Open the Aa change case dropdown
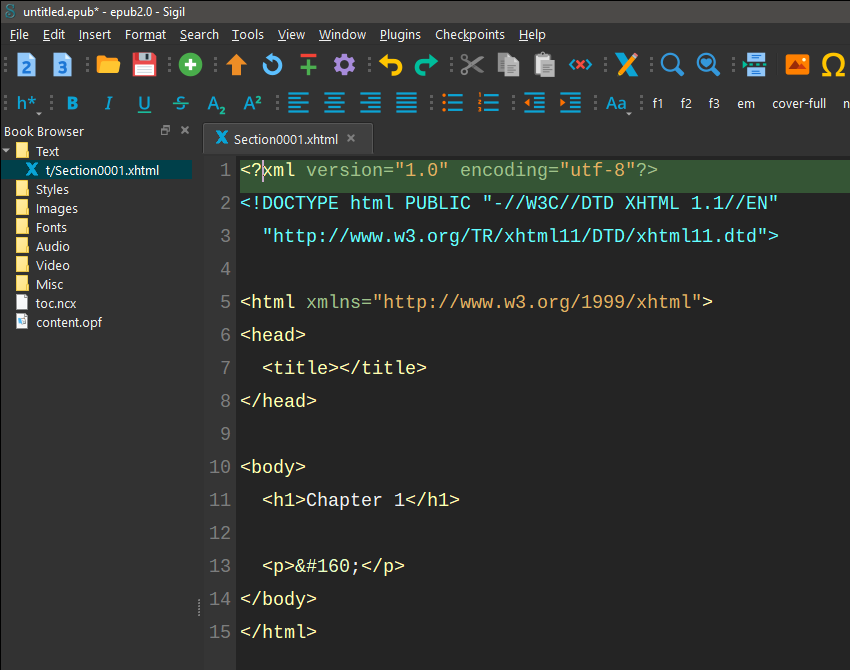Screen dimensions: 850x670 click(x=617, y=103)
